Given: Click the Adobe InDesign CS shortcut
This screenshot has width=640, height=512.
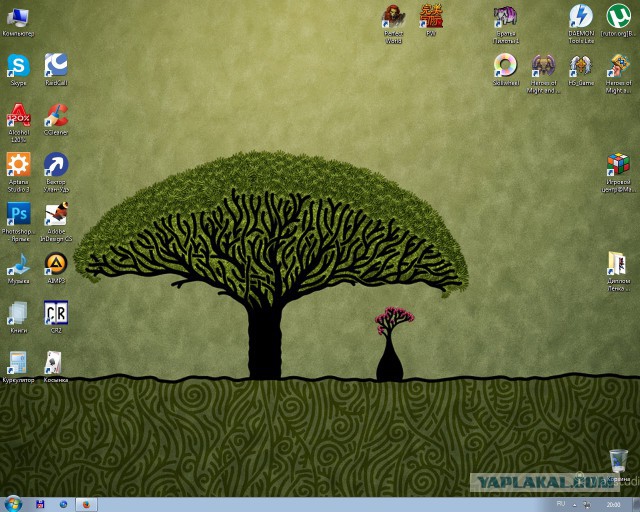Looking at the screenshot, I should [x=56, y=222].
